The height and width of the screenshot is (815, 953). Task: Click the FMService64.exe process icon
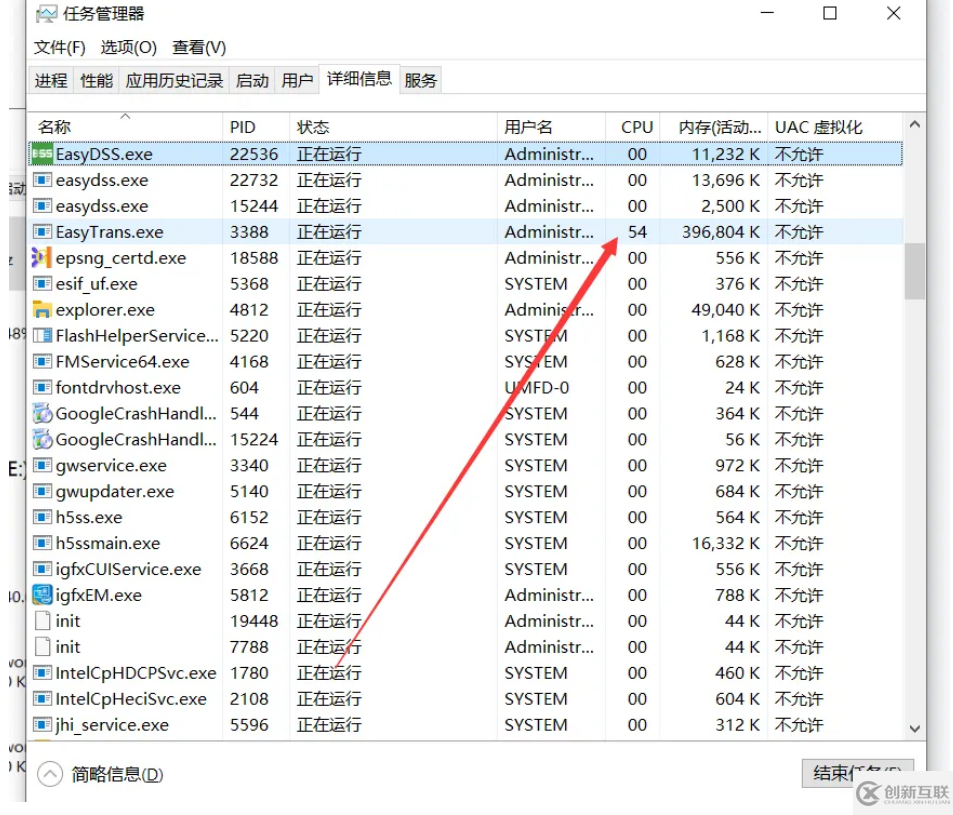42,362
